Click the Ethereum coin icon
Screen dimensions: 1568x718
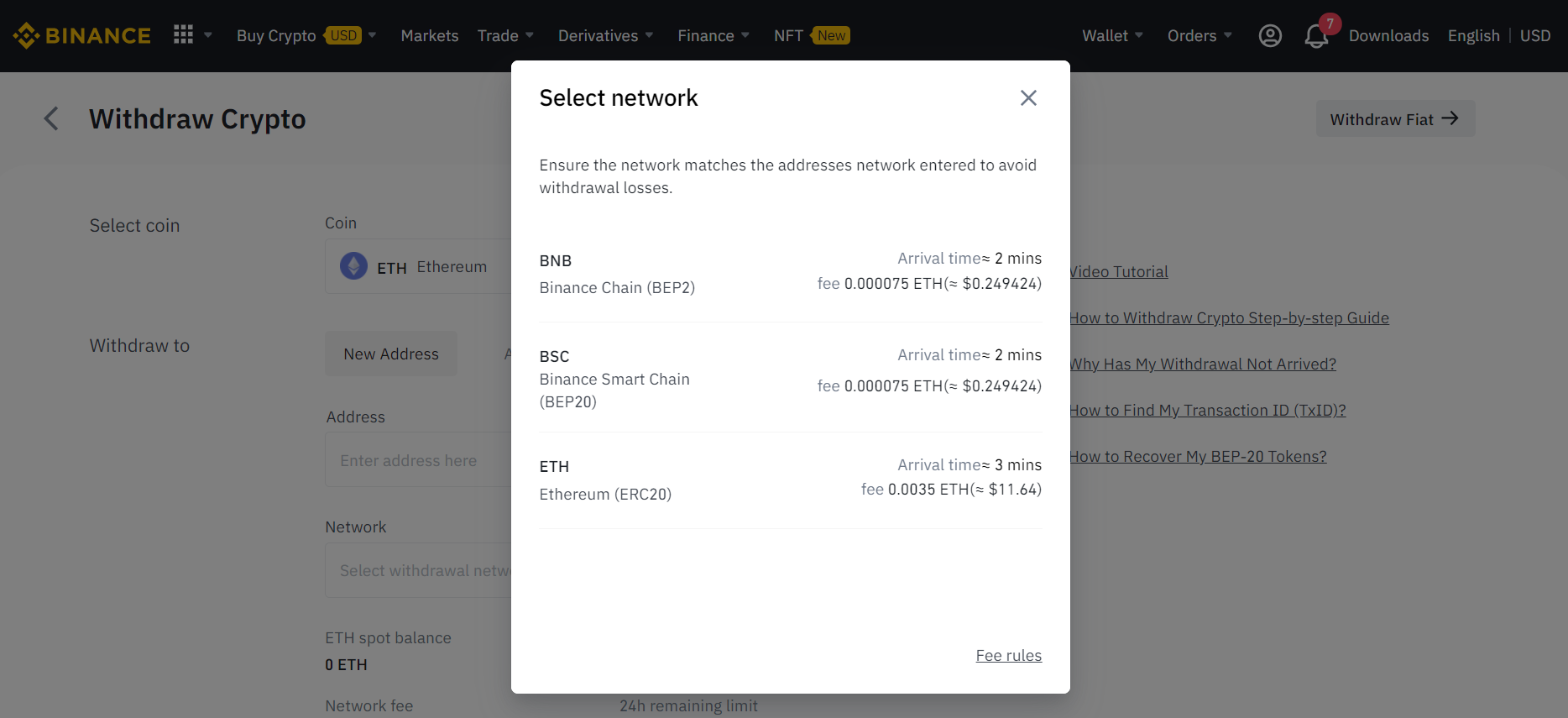353,266
